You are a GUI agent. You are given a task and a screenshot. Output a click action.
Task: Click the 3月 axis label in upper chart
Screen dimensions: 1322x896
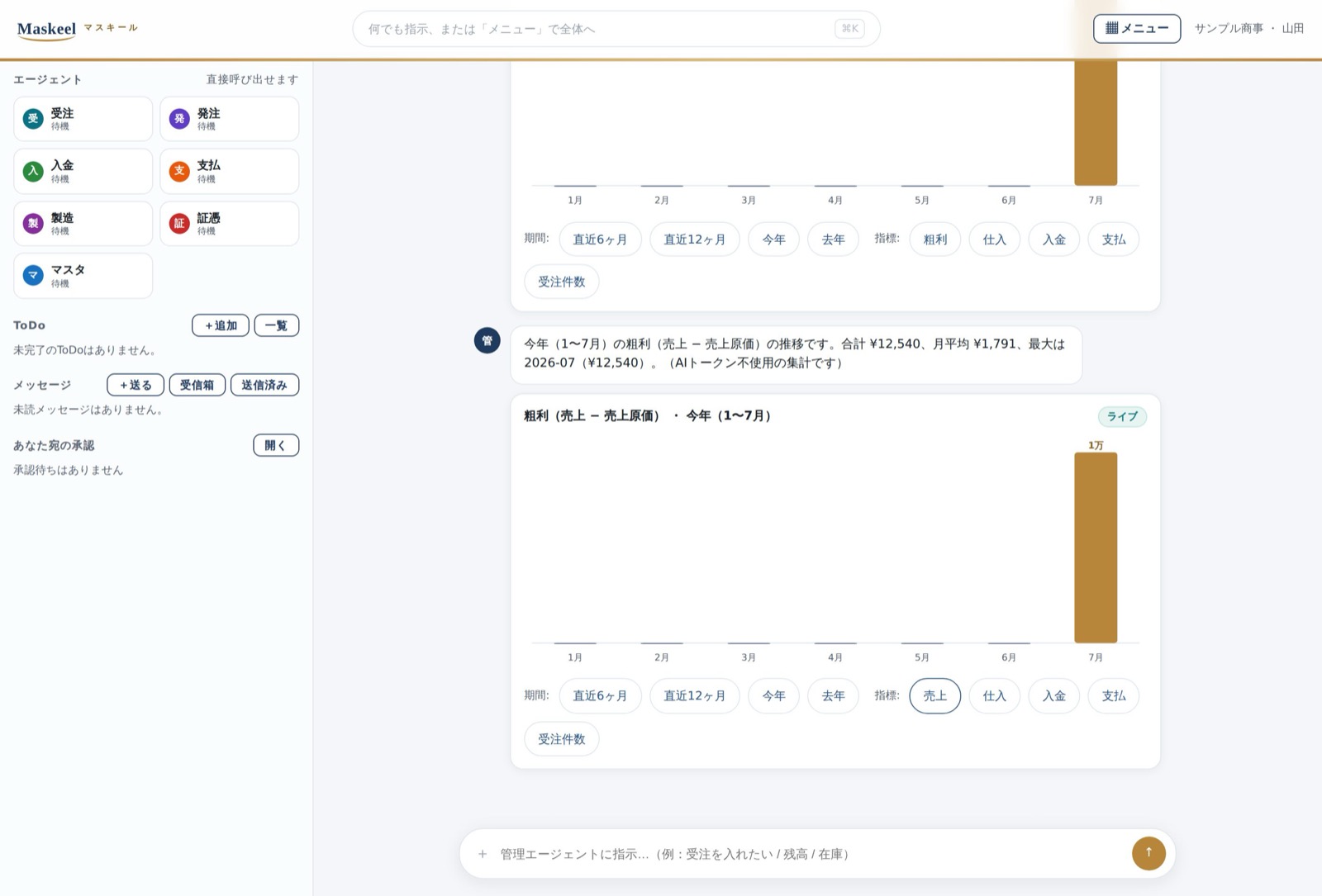click(x=749, y=200)
